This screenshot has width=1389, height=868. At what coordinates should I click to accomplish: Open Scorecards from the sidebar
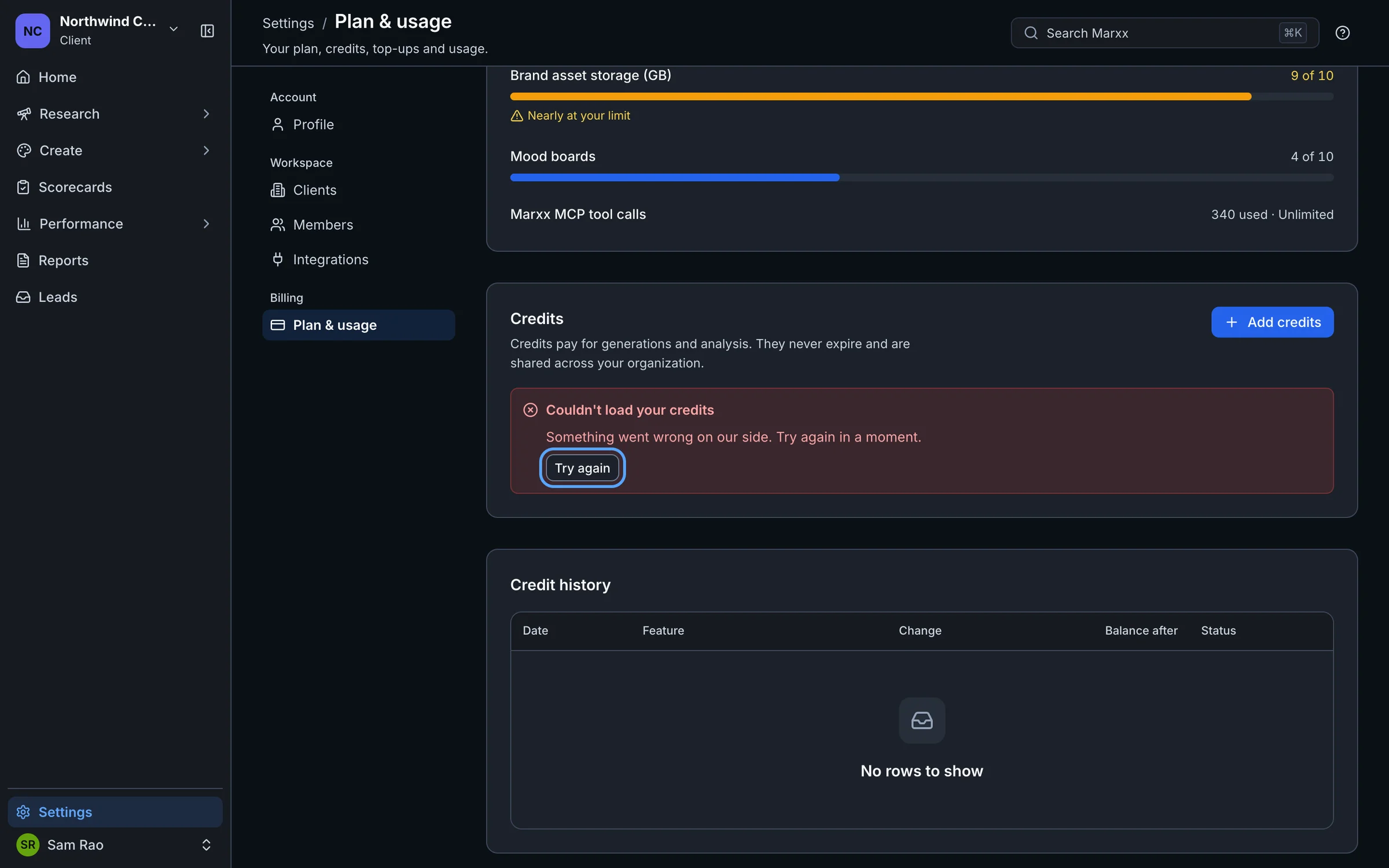click(x=115, y=187)
